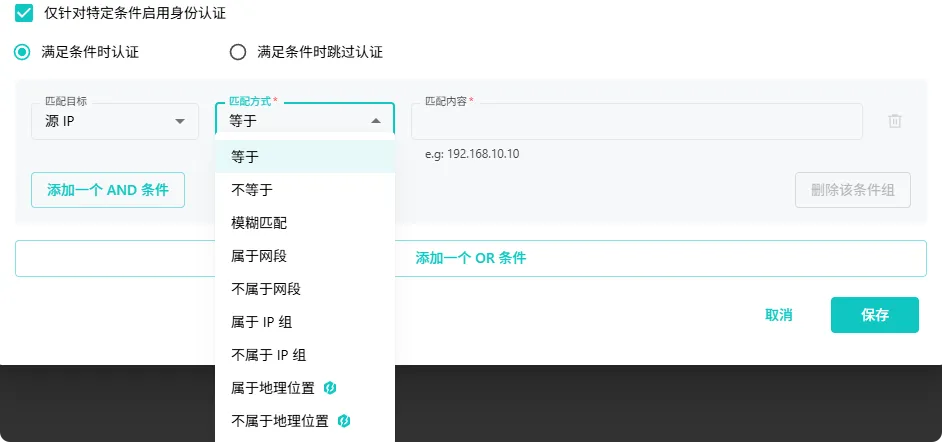
Task: Click the badge icon beside 不属于地理位置
Action: coord(343,421)
